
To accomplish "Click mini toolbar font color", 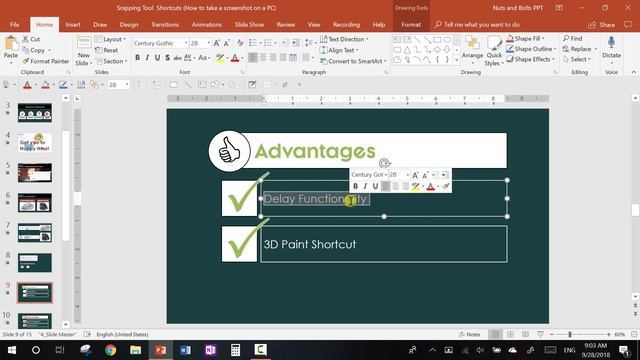I will click(431, 187).
